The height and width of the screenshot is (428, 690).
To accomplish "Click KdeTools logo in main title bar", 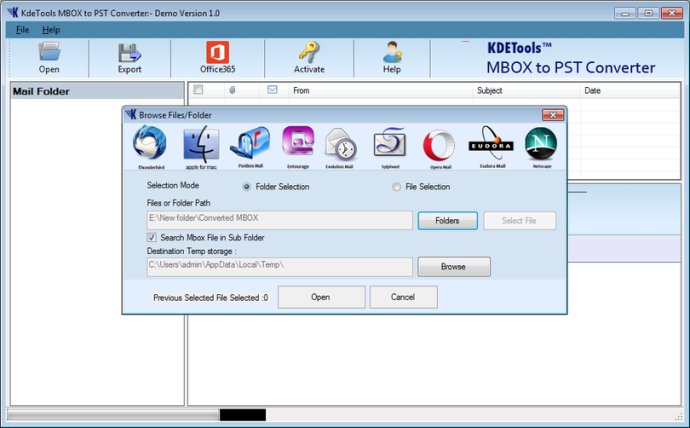I will (x=13, y=12).
